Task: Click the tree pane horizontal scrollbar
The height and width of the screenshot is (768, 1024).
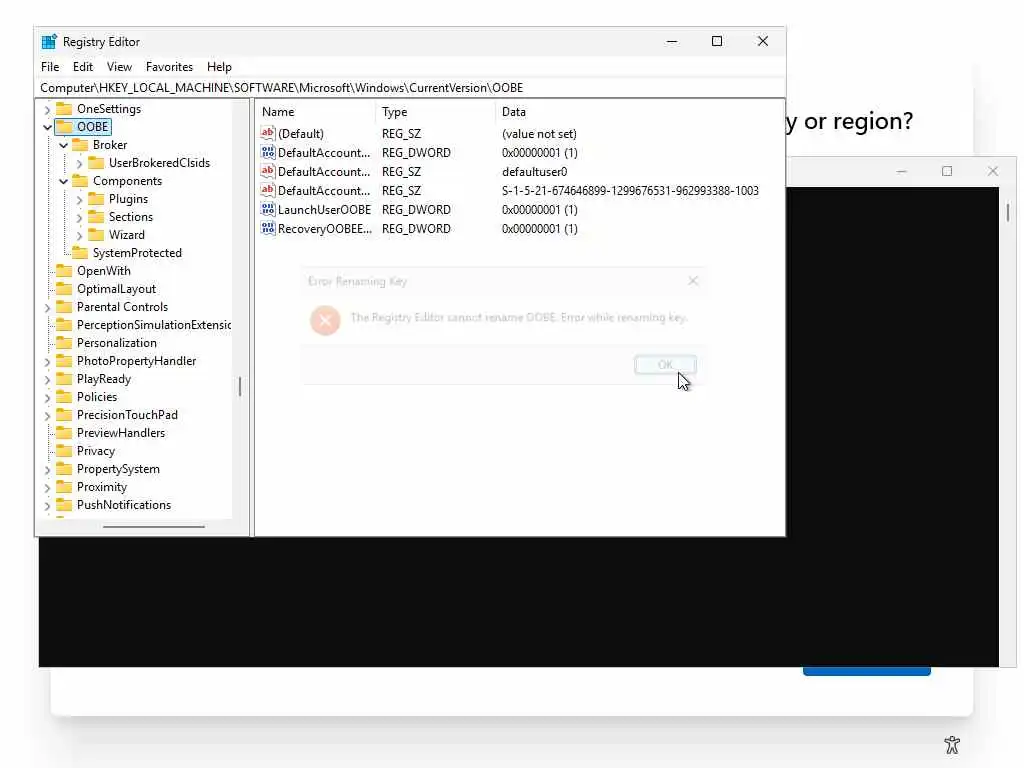Action: click(153, 526)
